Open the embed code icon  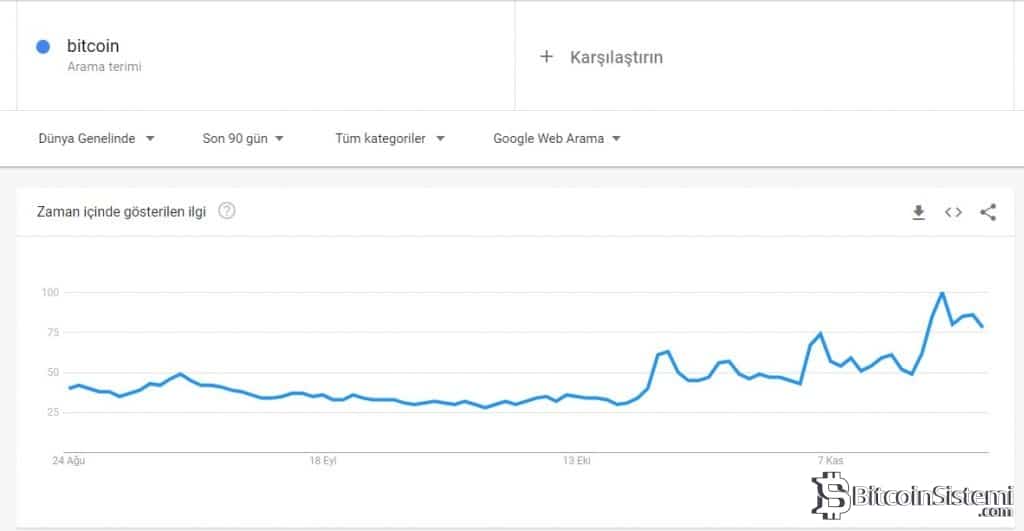(953, 212)
